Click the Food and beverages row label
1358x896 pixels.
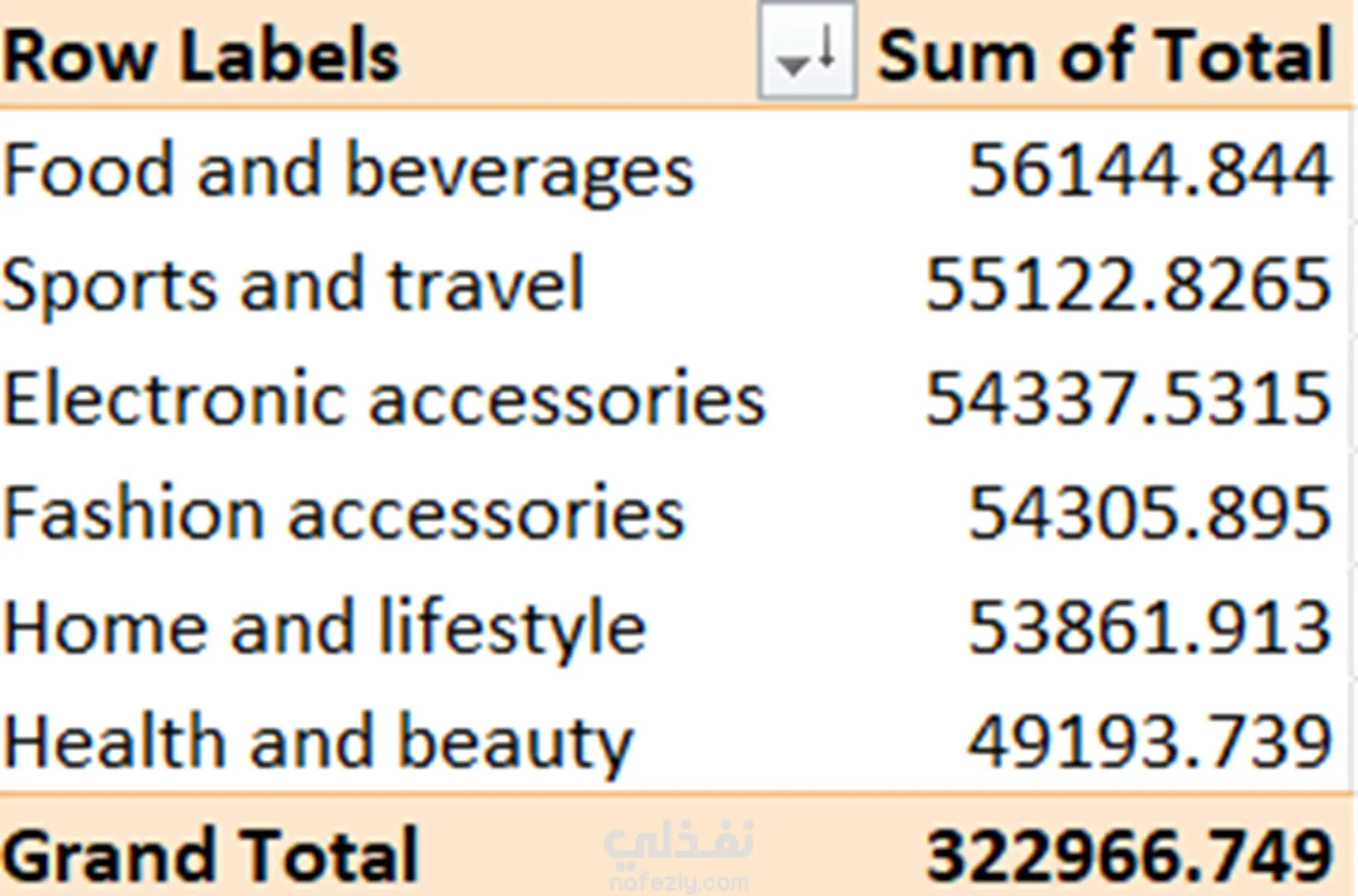tap(349, 170)
